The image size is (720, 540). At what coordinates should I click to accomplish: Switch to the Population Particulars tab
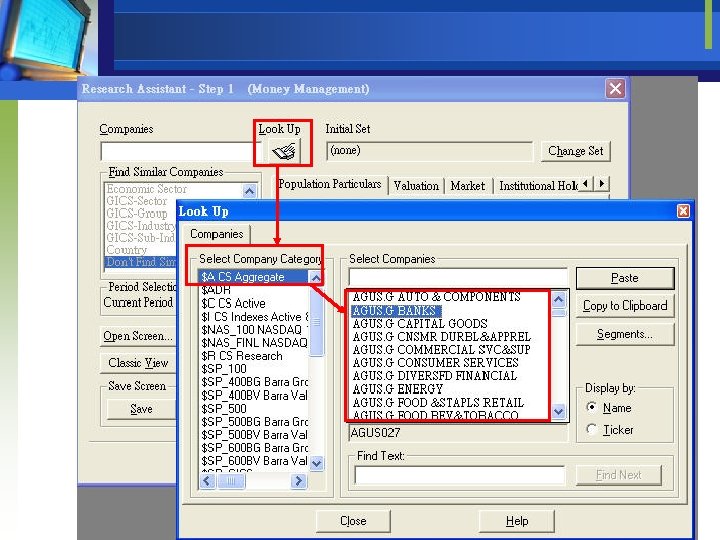point(330,184)
